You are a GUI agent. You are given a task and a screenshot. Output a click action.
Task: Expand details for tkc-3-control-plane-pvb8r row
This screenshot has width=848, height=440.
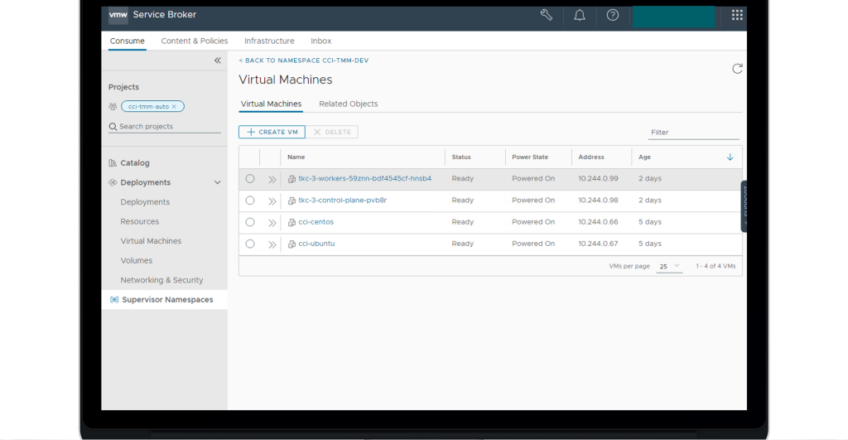pos(272,201)
